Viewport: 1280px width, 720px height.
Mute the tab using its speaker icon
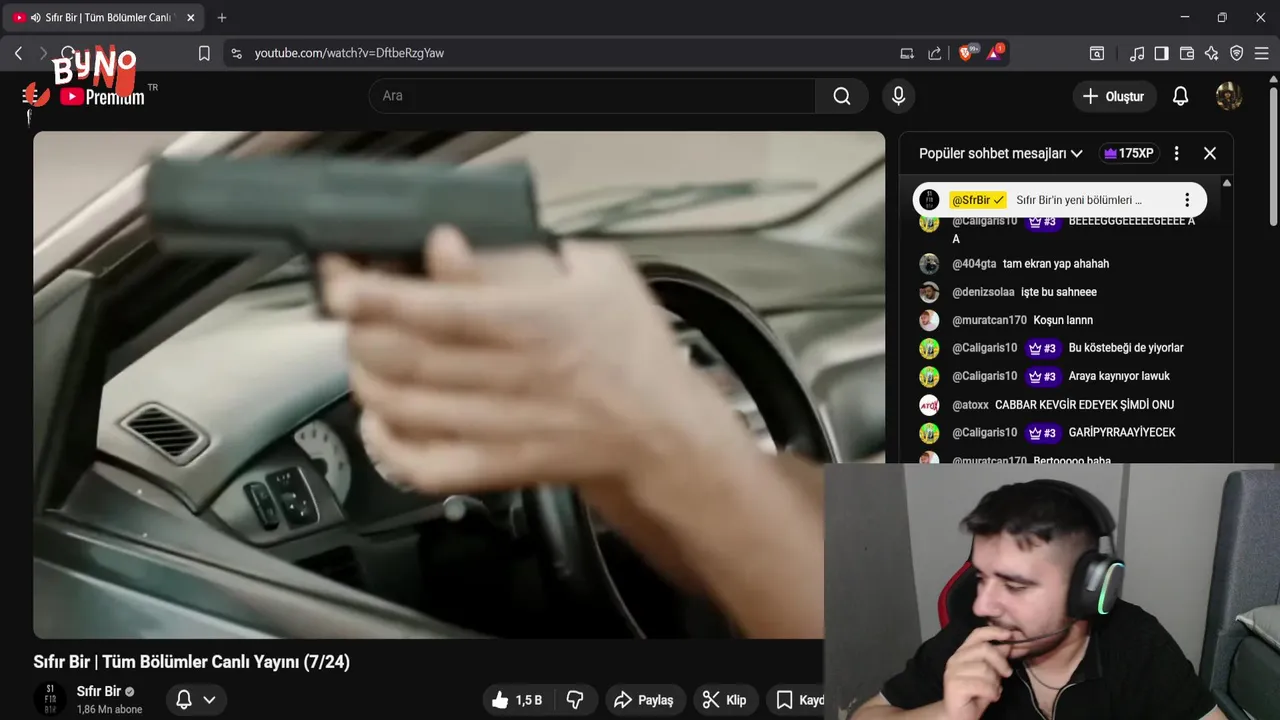36,17
